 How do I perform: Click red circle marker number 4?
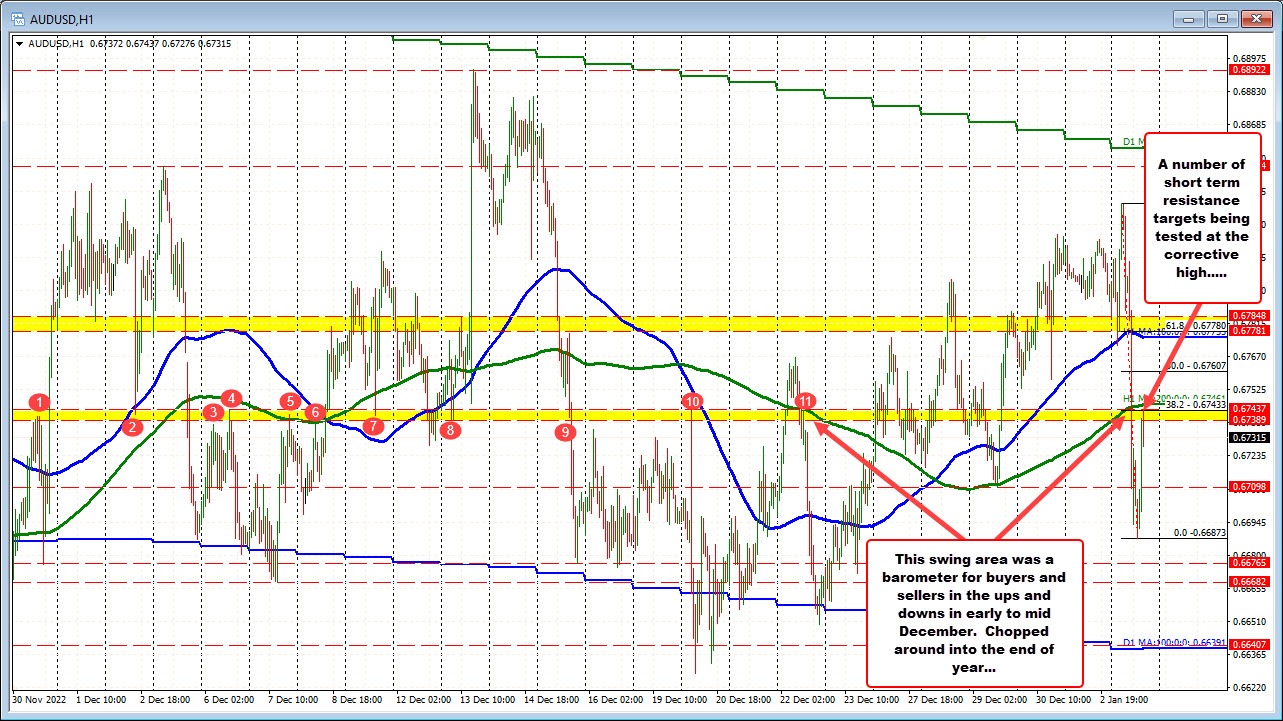(x=232, y=398)
